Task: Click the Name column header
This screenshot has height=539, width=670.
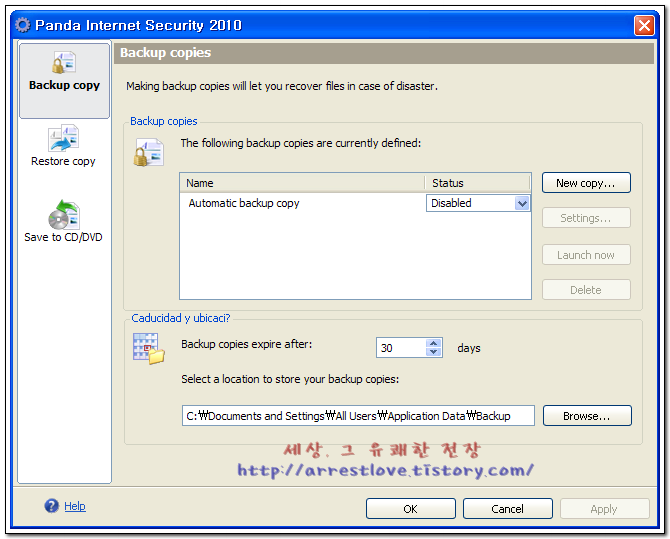Action: coord(303,183)
